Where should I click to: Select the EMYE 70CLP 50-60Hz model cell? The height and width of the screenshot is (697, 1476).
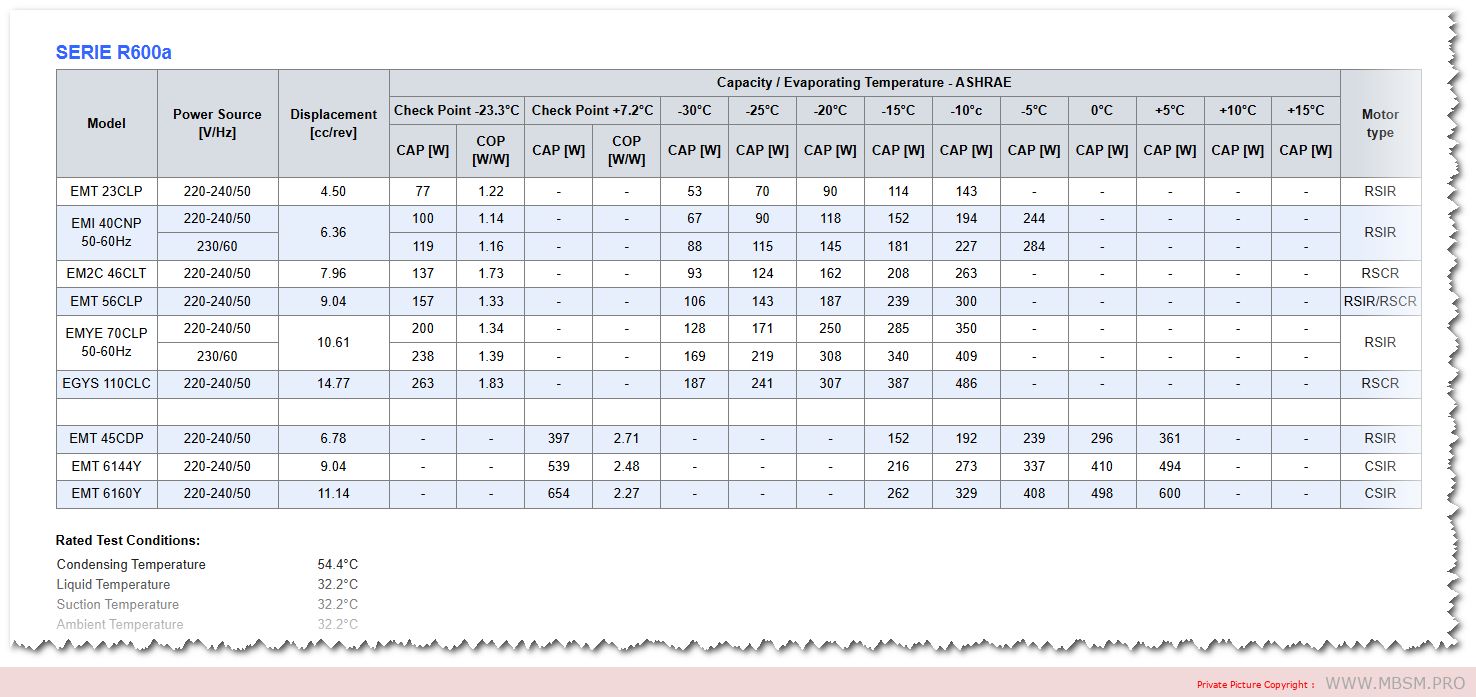click(106, 342)
